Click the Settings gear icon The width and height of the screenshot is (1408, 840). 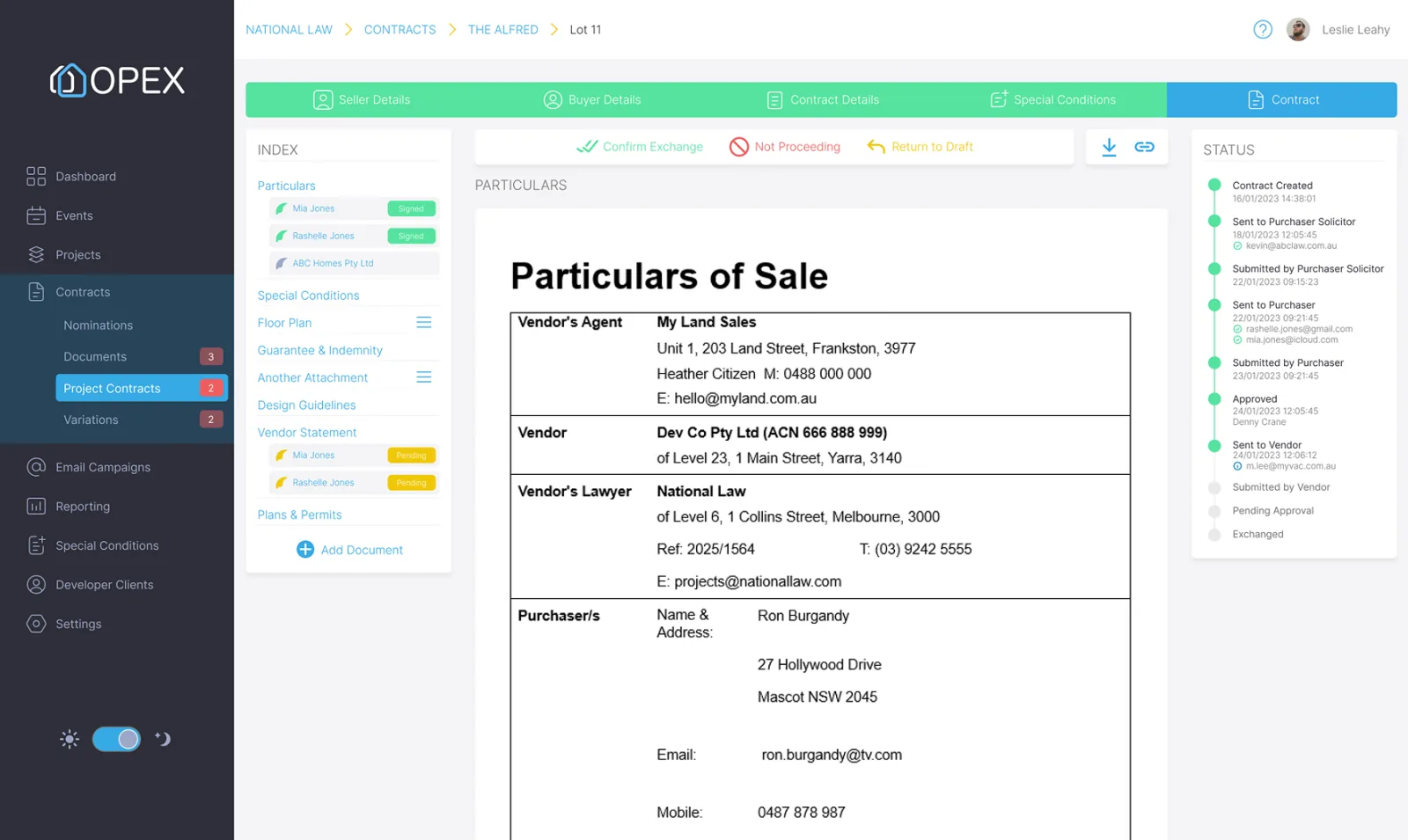pos(36,624)
